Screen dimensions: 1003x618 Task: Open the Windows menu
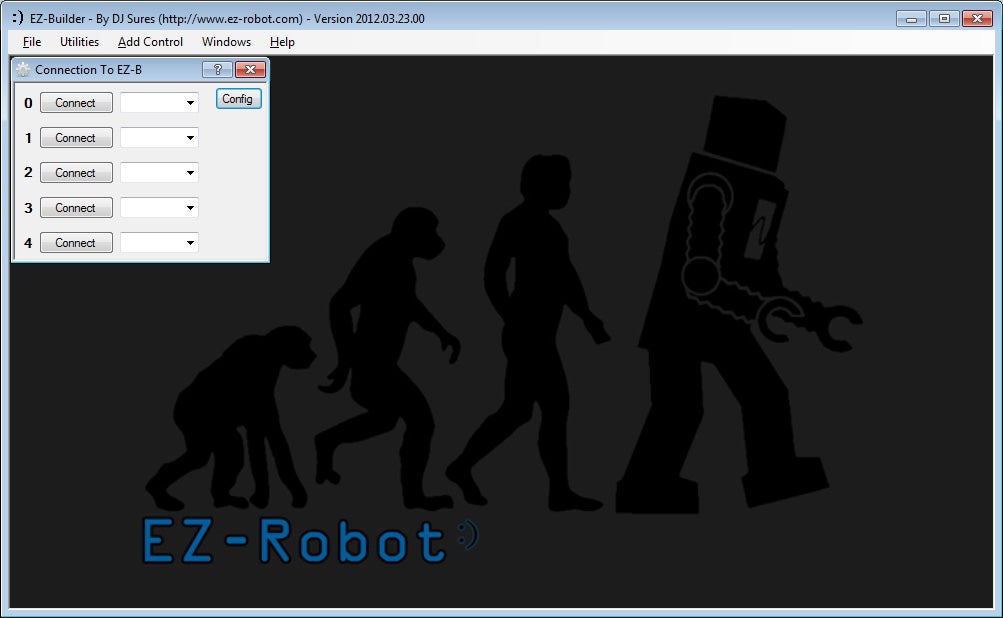click(x=226, y=42)
